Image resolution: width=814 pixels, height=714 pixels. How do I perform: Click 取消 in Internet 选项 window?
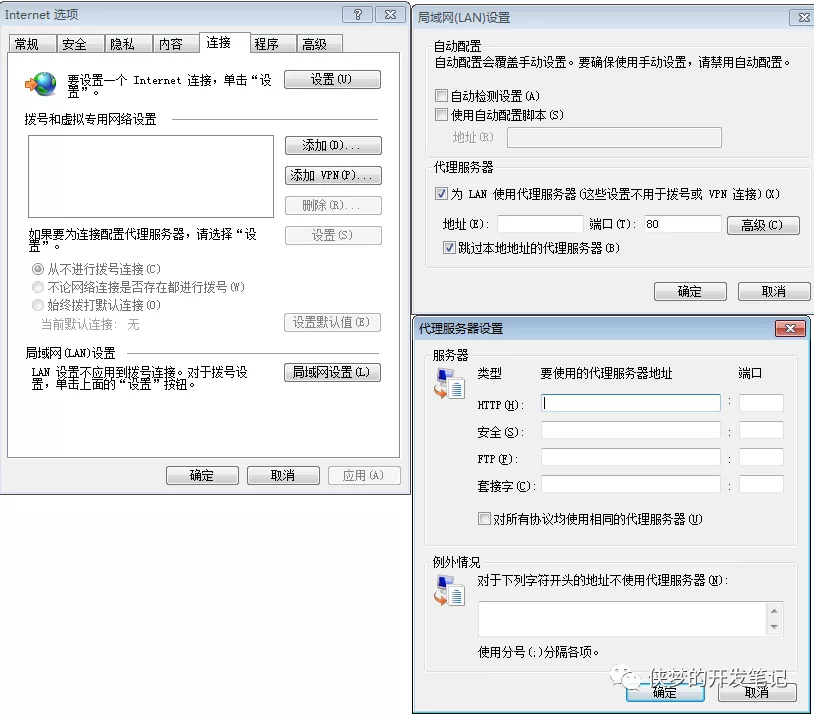(x=283, y=476)
